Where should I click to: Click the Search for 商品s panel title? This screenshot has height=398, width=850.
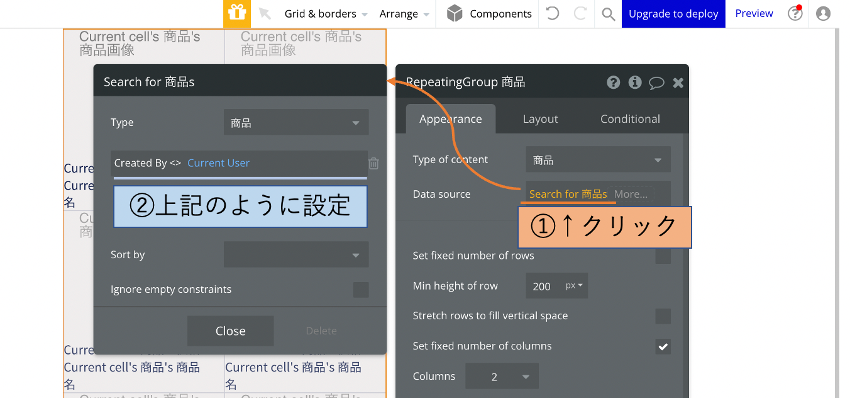click(149, 82)
